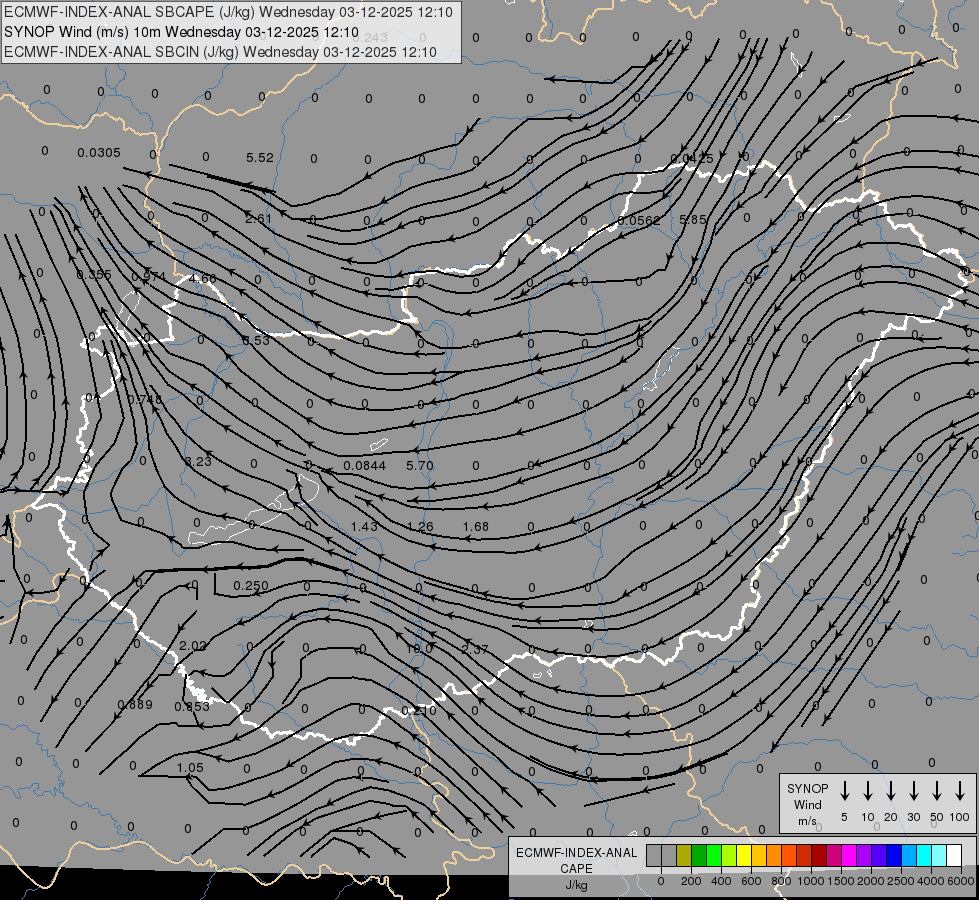Pick the bright magenta CAPE swatch
The width and height of the screenshot is (979, 900).
849,855
